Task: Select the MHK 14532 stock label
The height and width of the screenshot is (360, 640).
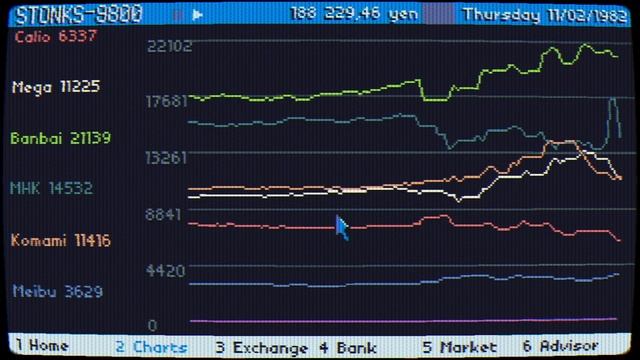Action: pos(51,188)
